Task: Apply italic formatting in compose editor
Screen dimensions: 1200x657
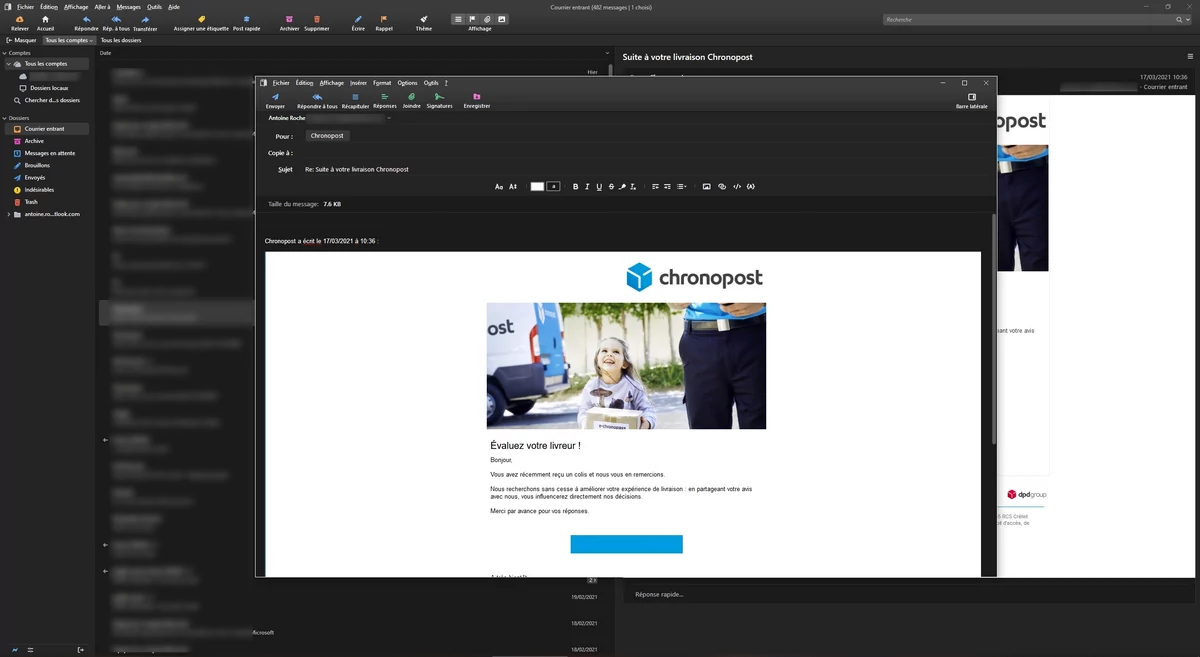Action: coord(587,187)
